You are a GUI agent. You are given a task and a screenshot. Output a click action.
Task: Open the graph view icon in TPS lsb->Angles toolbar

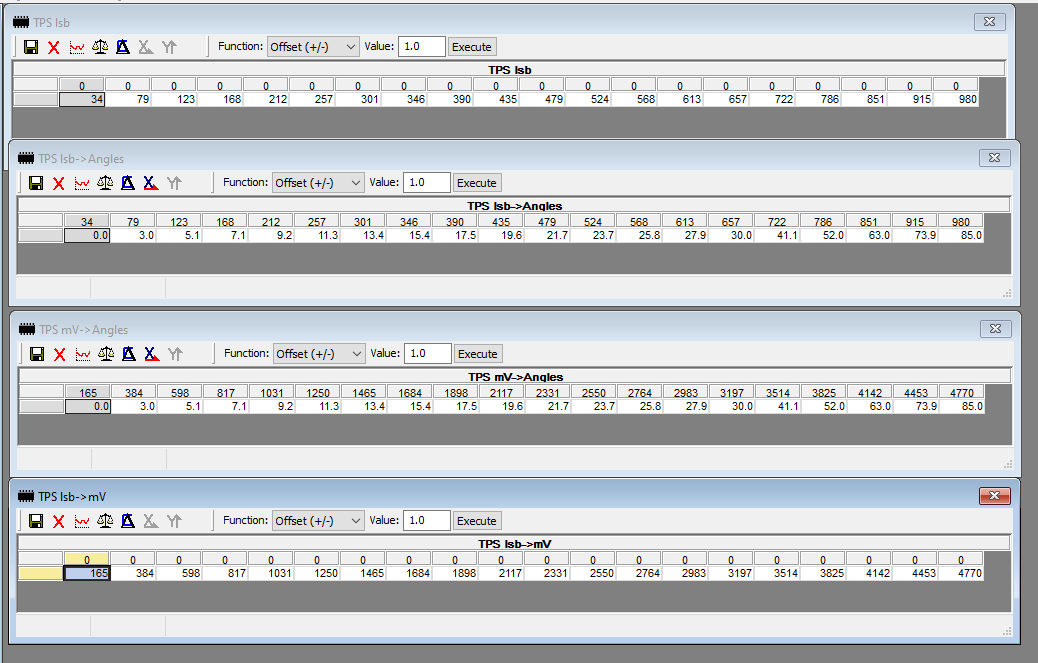(82, 183)
